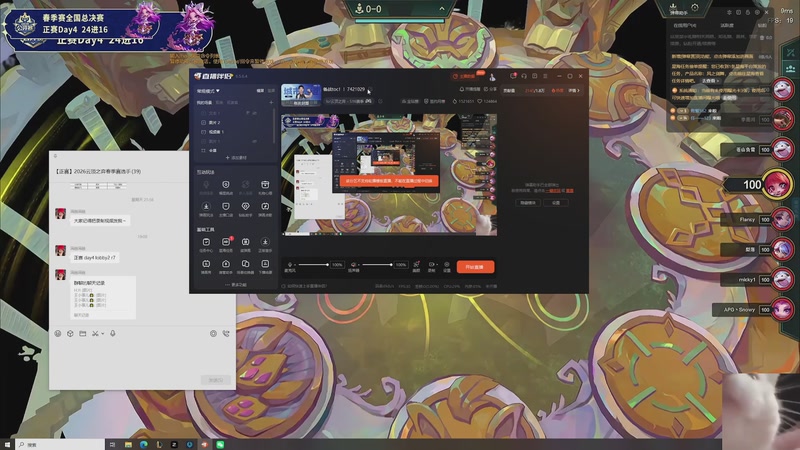Adjust the speaker volume slider

coord(377,265)
